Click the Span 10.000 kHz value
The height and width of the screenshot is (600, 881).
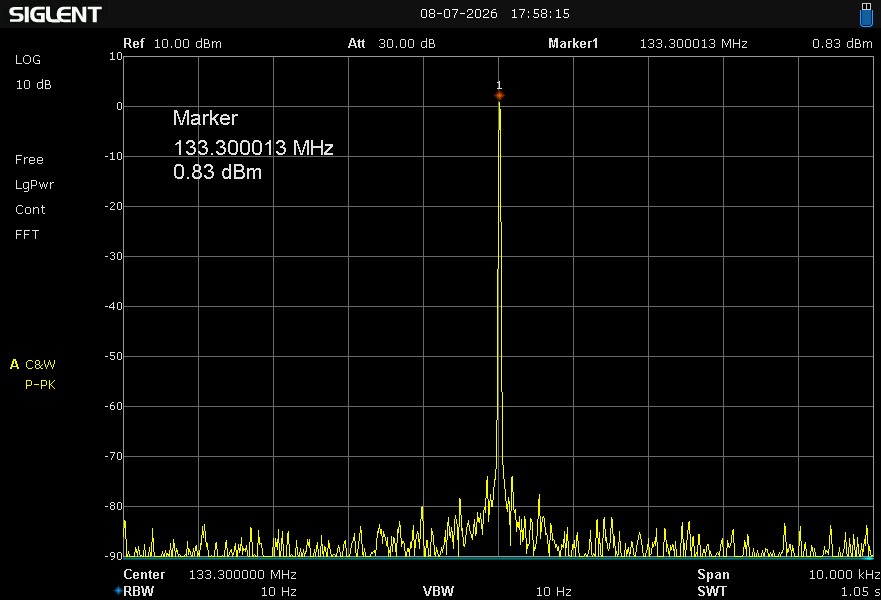844,575
